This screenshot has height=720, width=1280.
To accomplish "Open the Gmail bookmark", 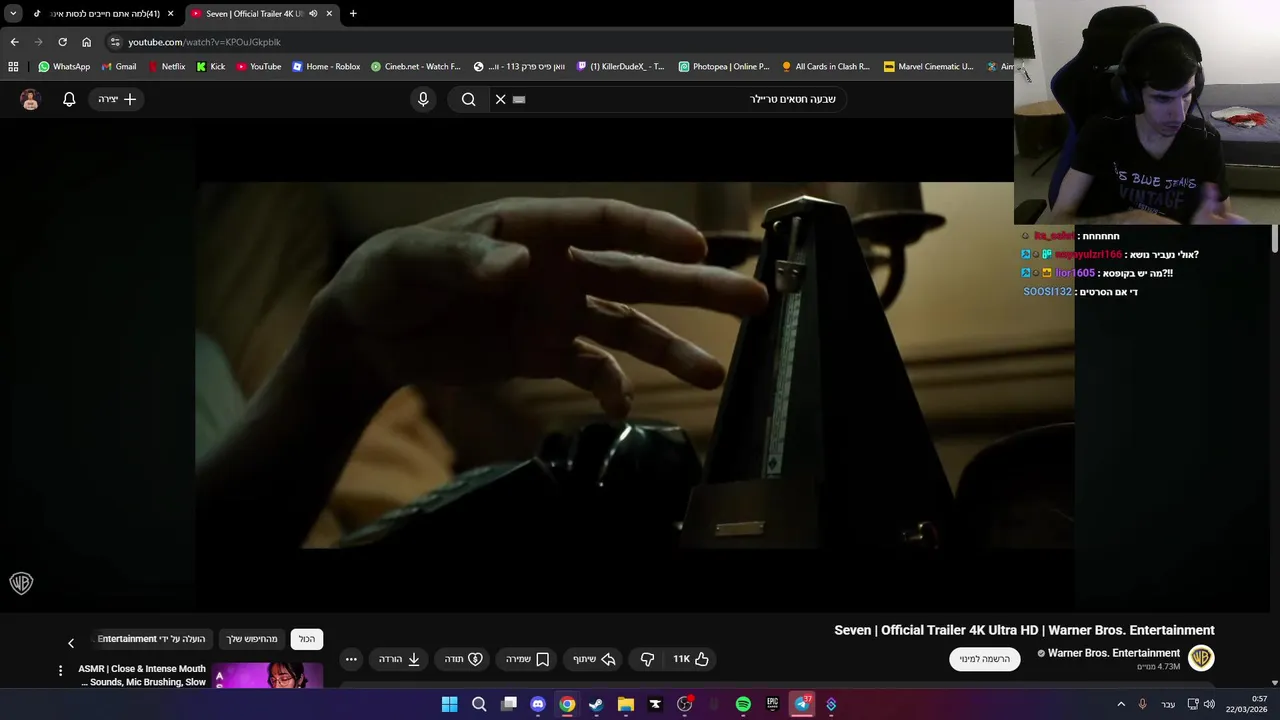I will (x=119, y=67).
